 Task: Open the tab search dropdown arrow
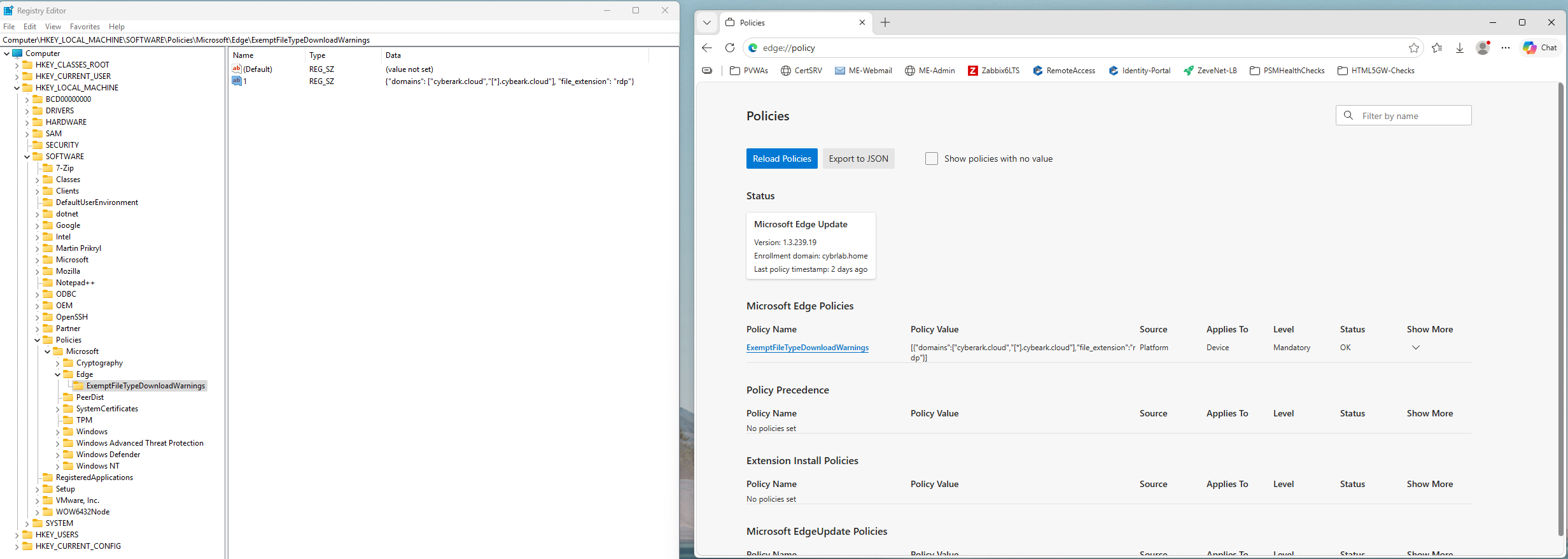point(706,22)
